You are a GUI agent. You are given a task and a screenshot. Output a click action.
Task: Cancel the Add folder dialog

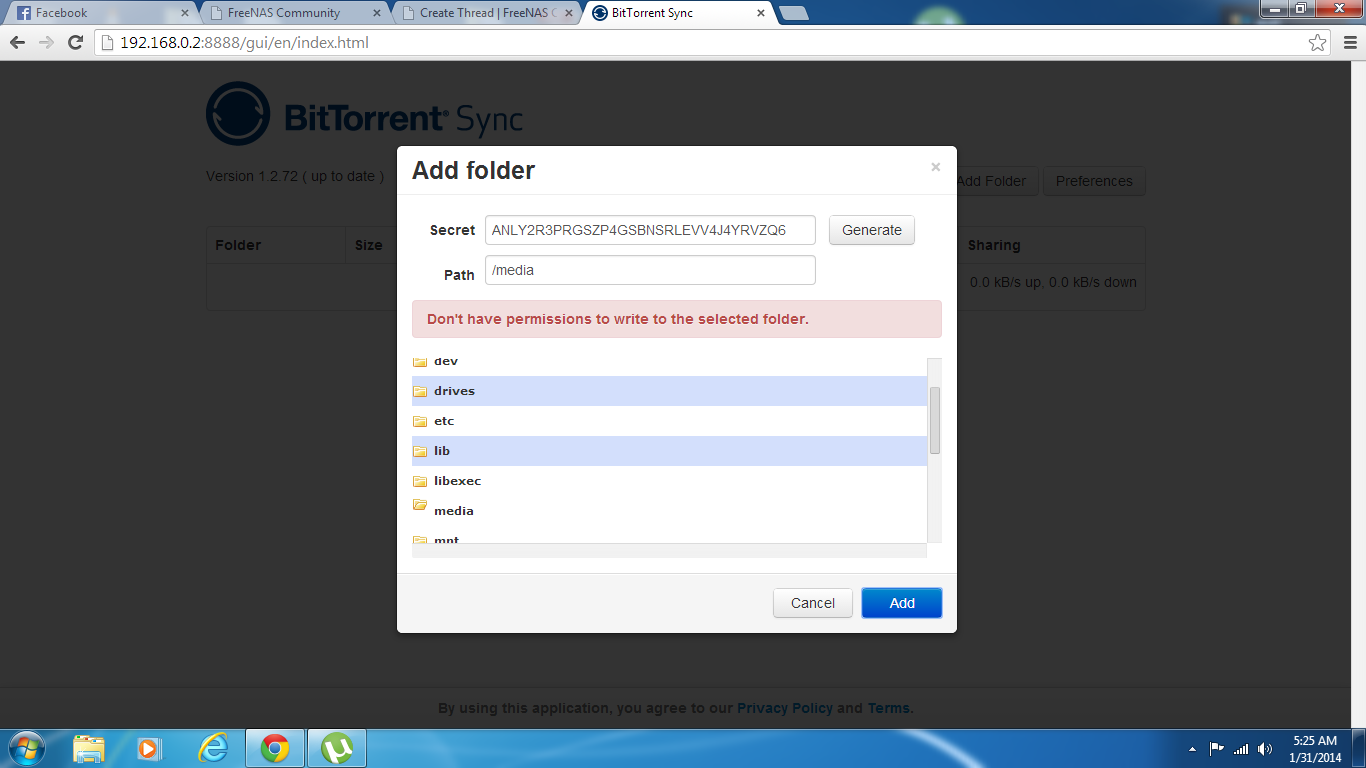(813, 603)
